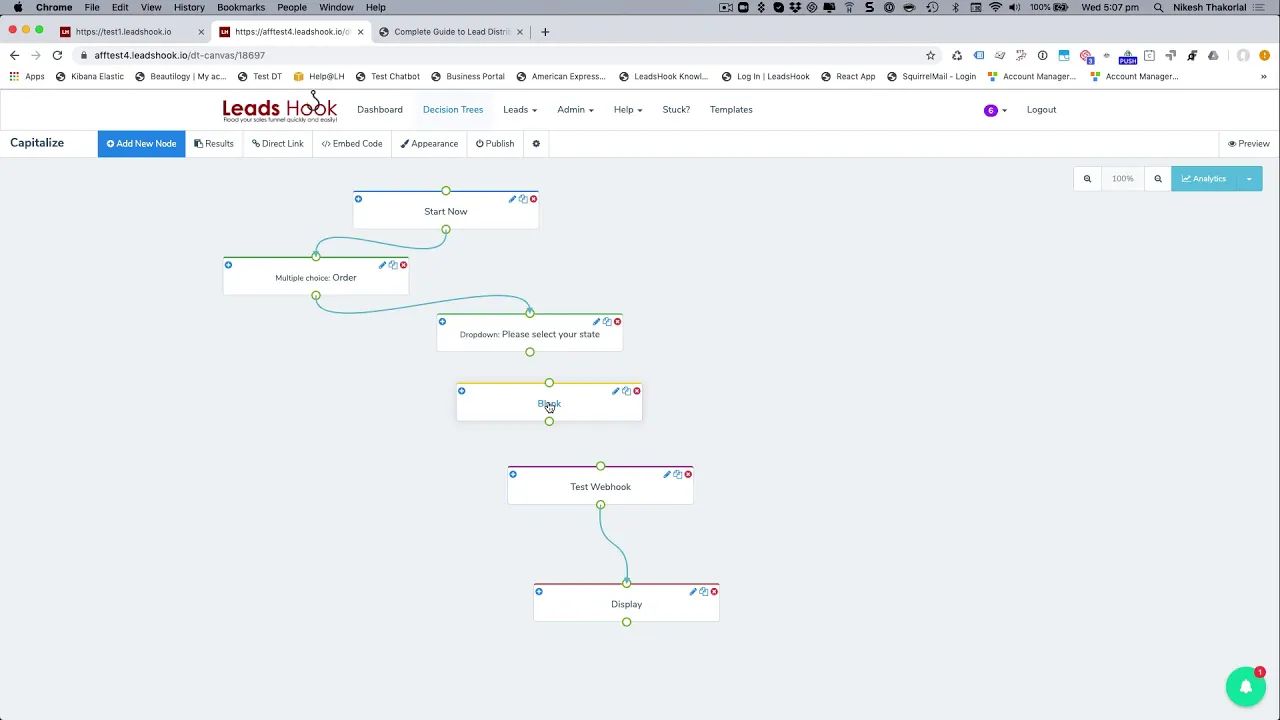Show more bookmarks with the chevron
Screen dimensions: 1280x720
(1263, 76)
